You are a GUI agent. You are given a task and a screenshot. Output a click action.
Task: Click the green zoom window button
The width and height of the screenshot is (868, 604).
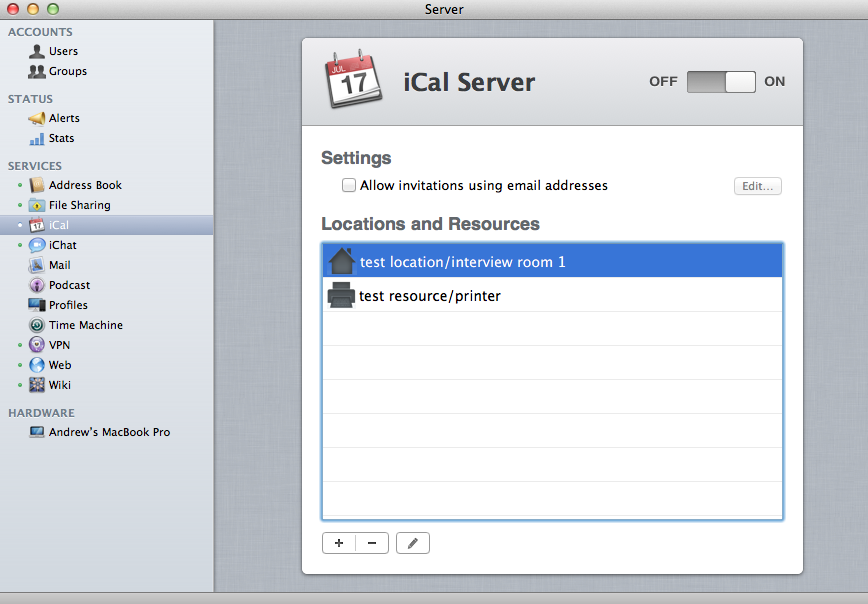[x=53, y=9]
